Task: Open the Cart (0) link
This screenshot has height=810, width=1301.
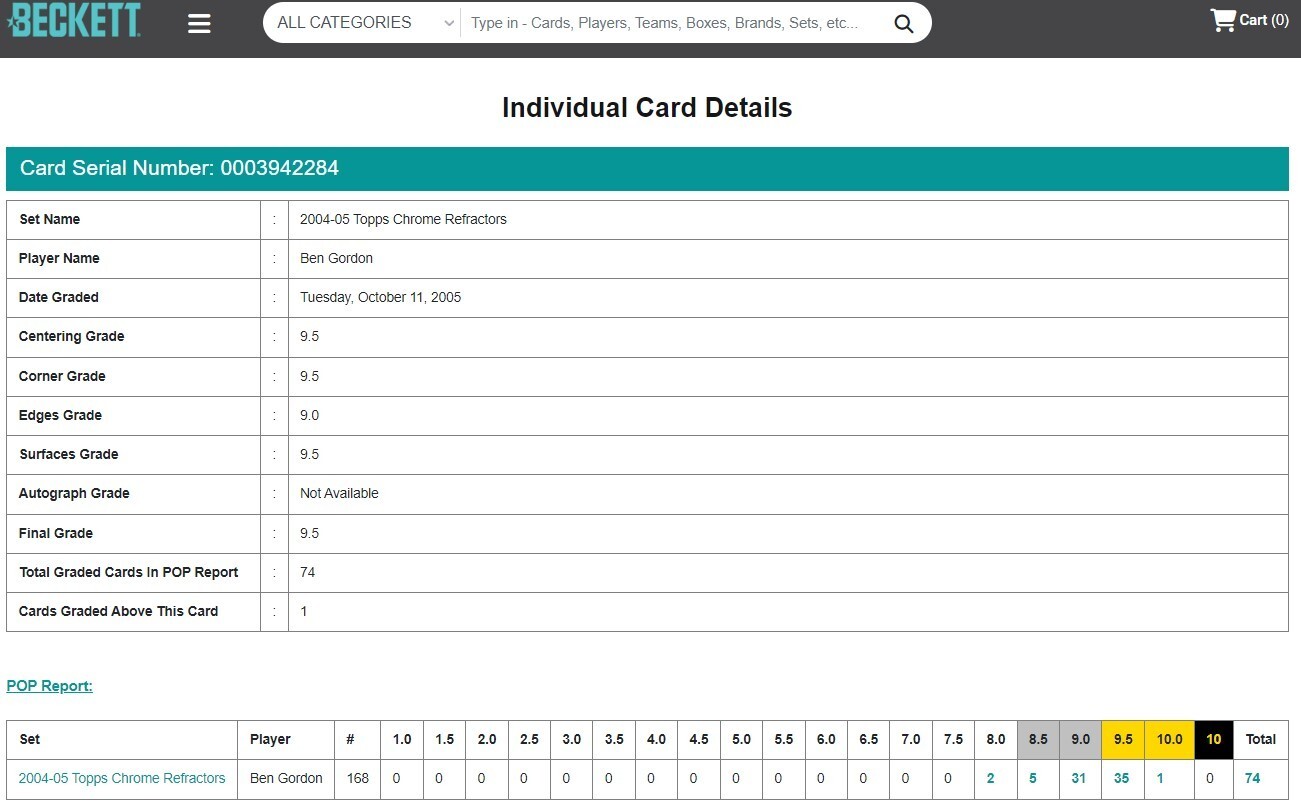Action: point(1264,20)
